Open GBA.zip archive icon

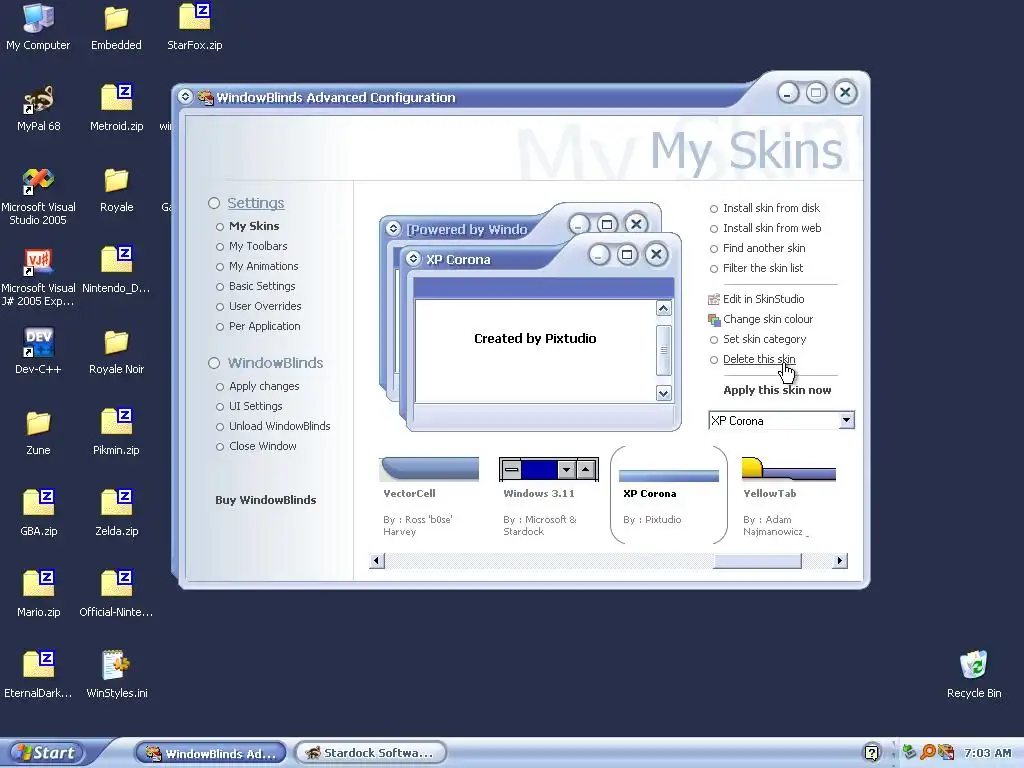pos(38,513)
